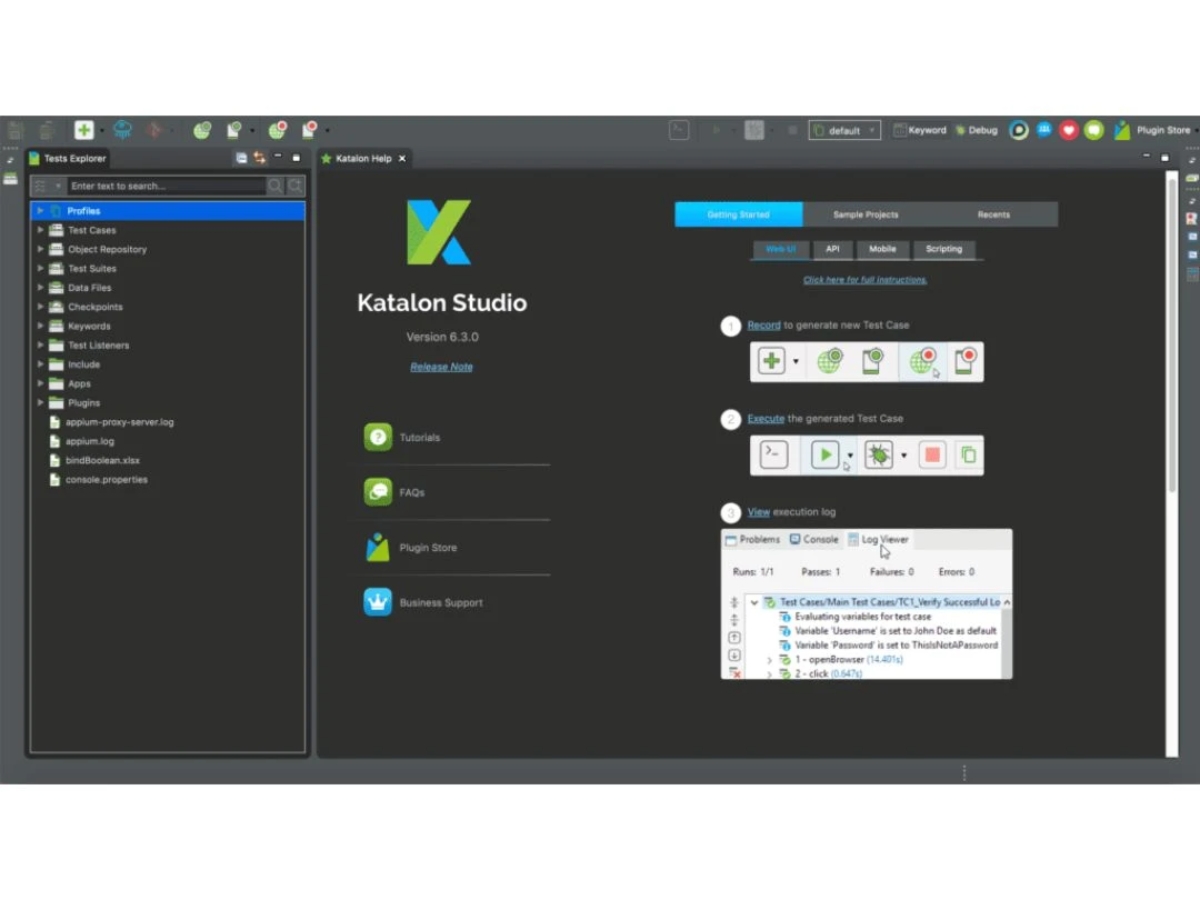Click the Run play button in the toolbar
The image size is (1200, 900).
[716, 130]
